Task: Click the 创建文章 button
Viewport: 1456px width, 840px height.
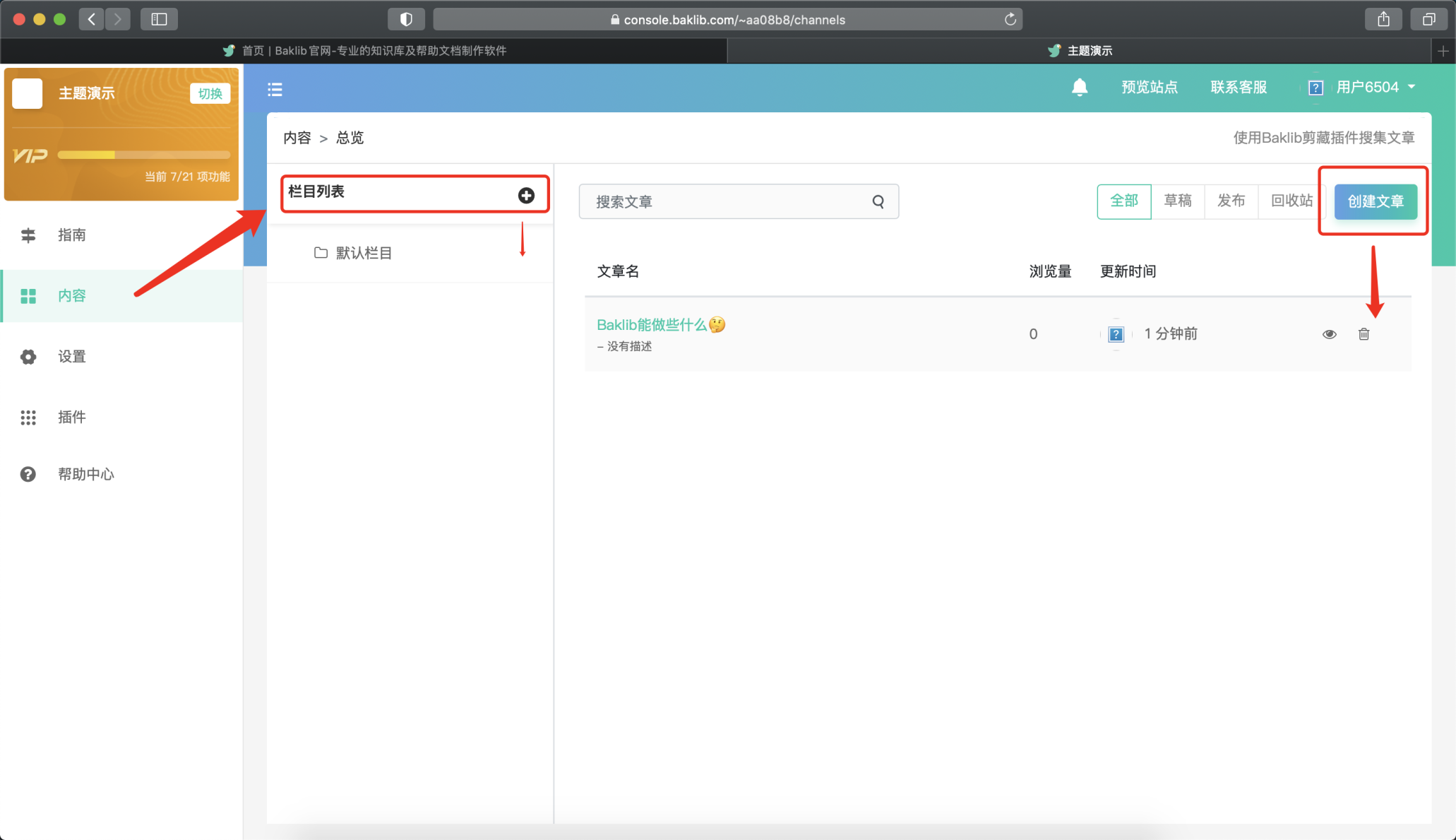Action: coord(1375,201)
